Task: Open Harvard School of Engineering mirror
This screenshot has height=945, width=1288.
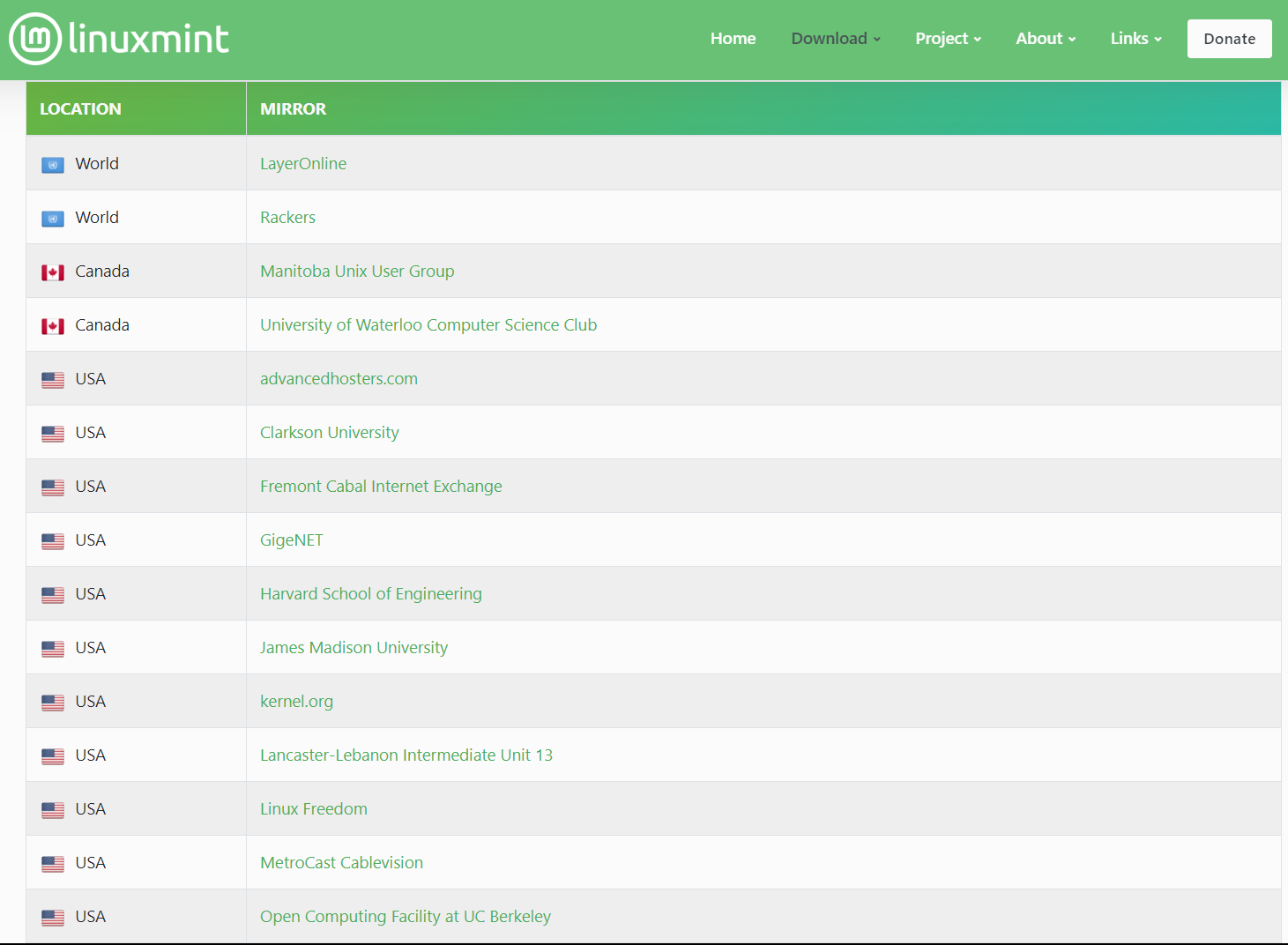Action: 371,593
